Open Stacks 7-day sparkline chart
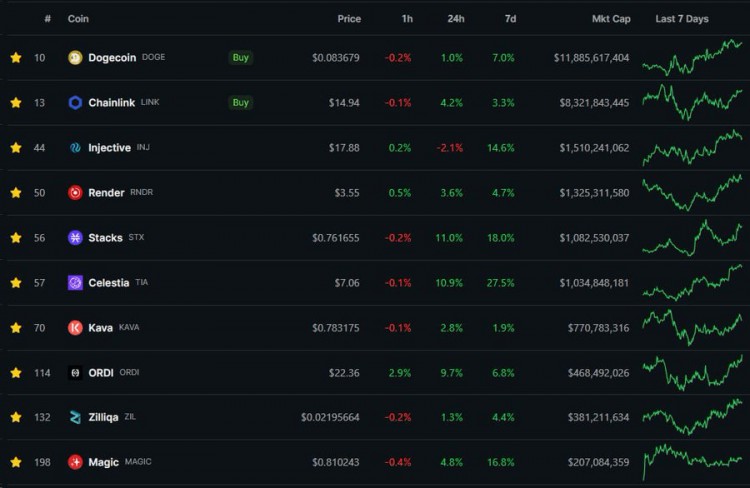 (692, 238)
